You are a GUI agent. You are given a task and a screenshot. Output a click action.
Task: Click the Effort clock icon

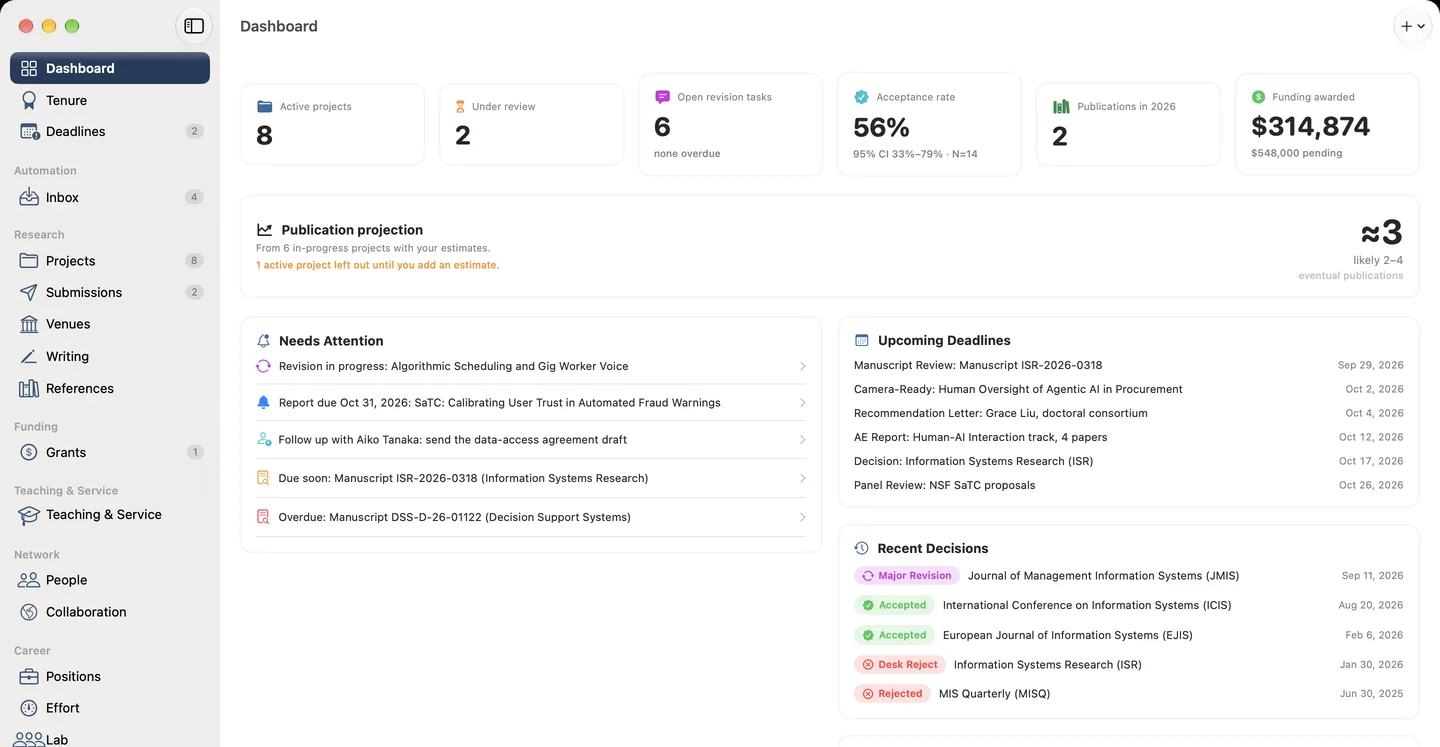tap(29, 708)
